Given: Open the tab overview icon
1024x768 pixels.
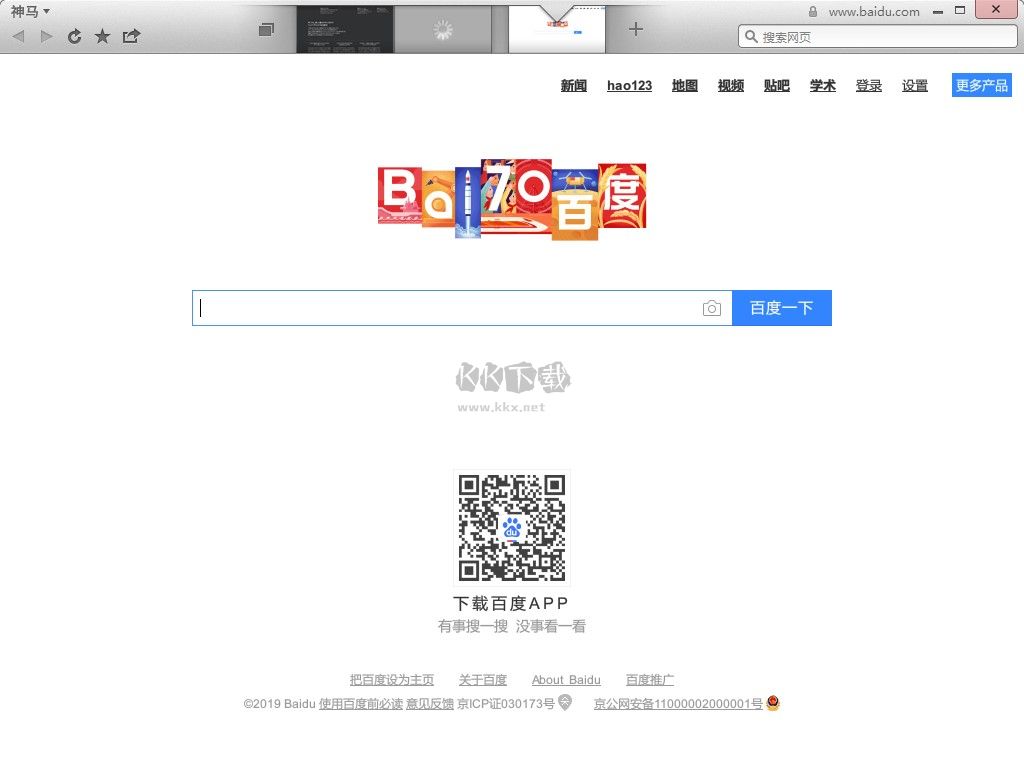Looking at the screenshot, I should (x=266, y=29).
